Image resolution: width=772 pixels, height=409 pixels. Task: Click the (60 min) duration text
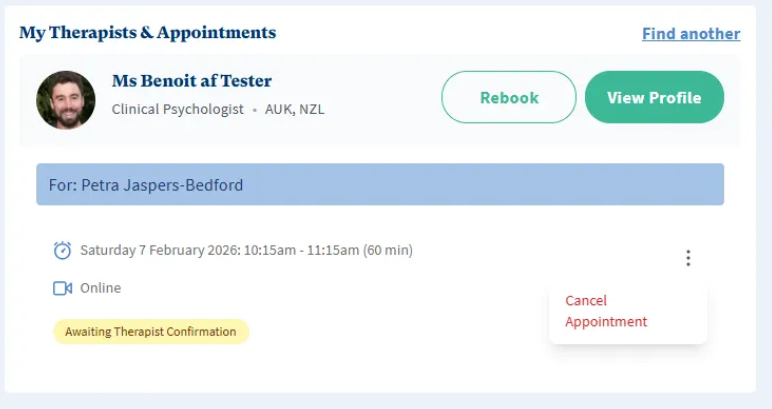(x=387, y=250)
